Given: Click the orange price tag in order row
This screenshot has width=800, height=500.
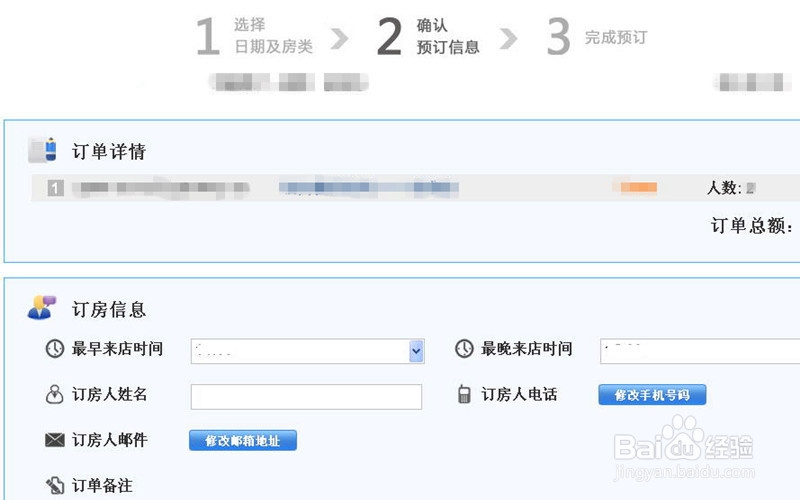Looking at the screenshot, I should point(638,187).
